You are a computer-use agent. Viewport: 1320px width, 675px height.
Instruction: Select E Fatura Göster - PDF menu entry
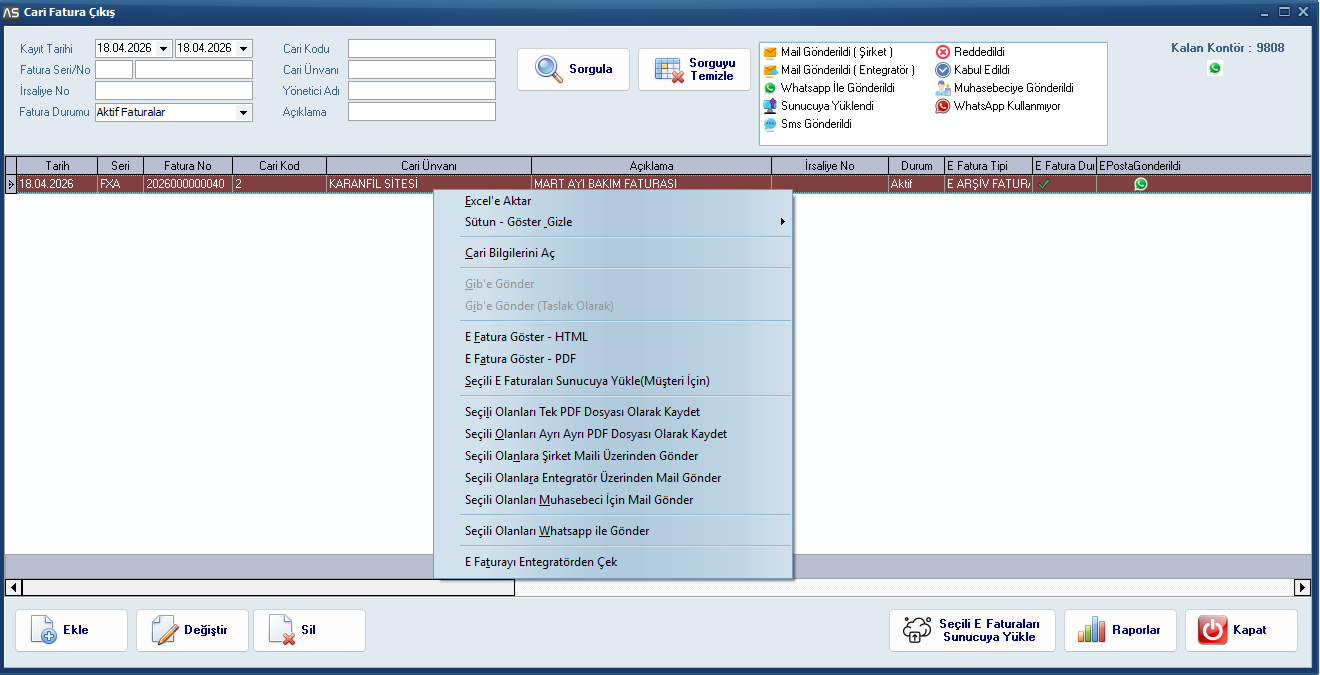point(520,359)
